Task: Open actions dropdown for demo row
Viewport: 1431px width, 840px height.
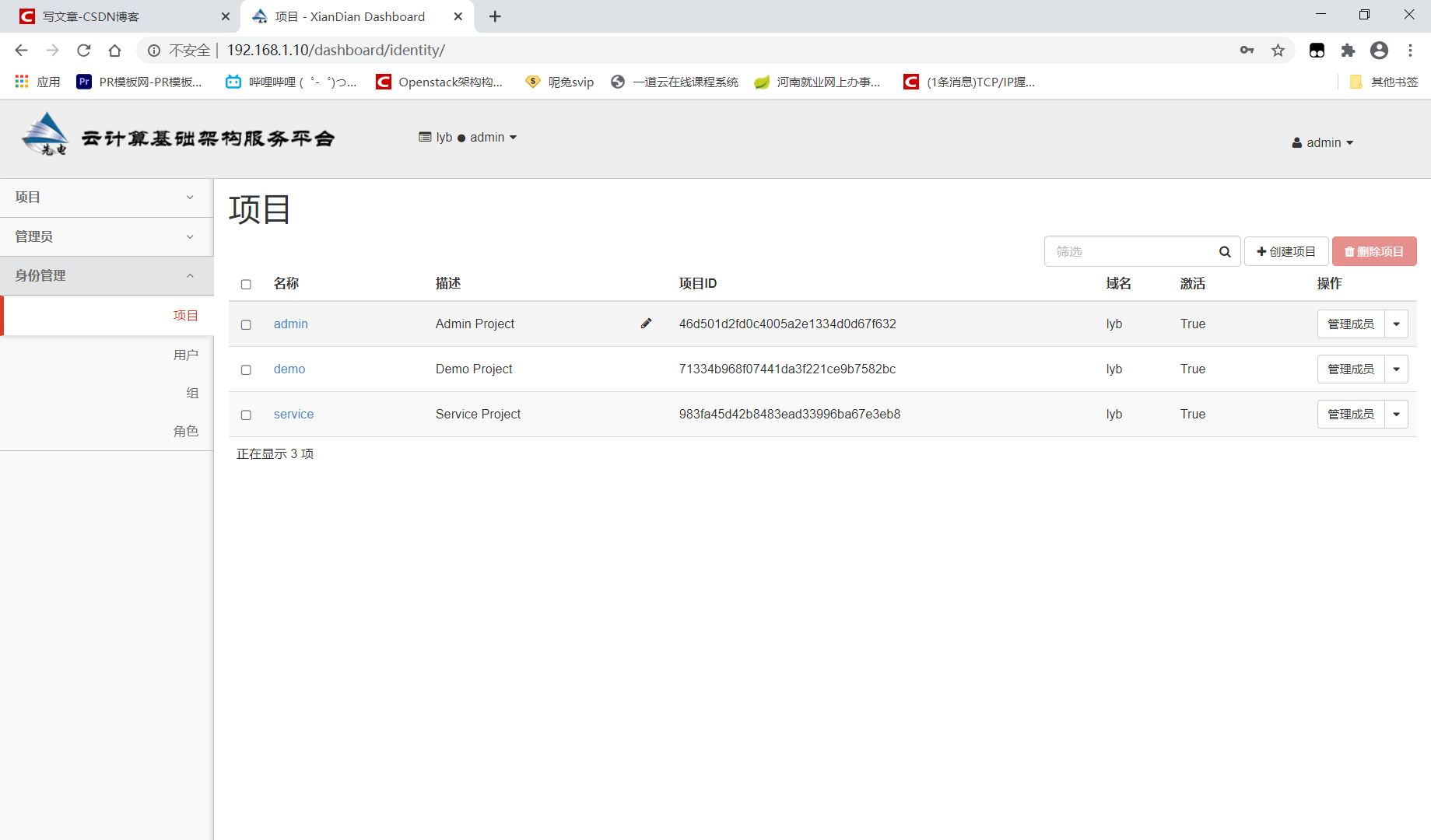Action: [x=1397, y=369]
